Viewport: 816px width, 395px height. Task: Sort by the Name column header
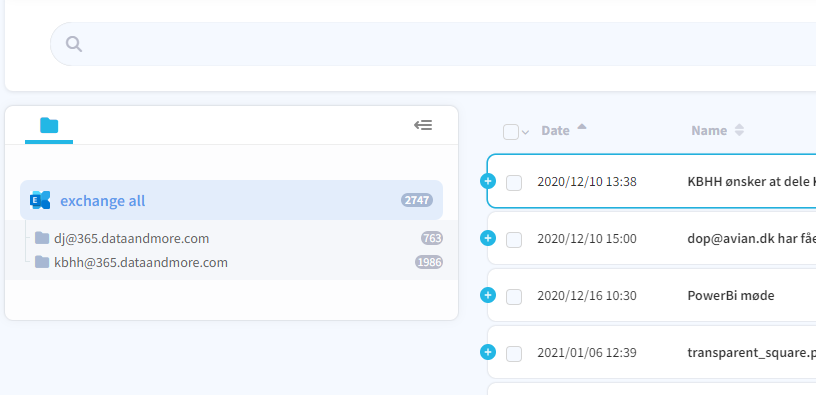click(x=709, y=131)
